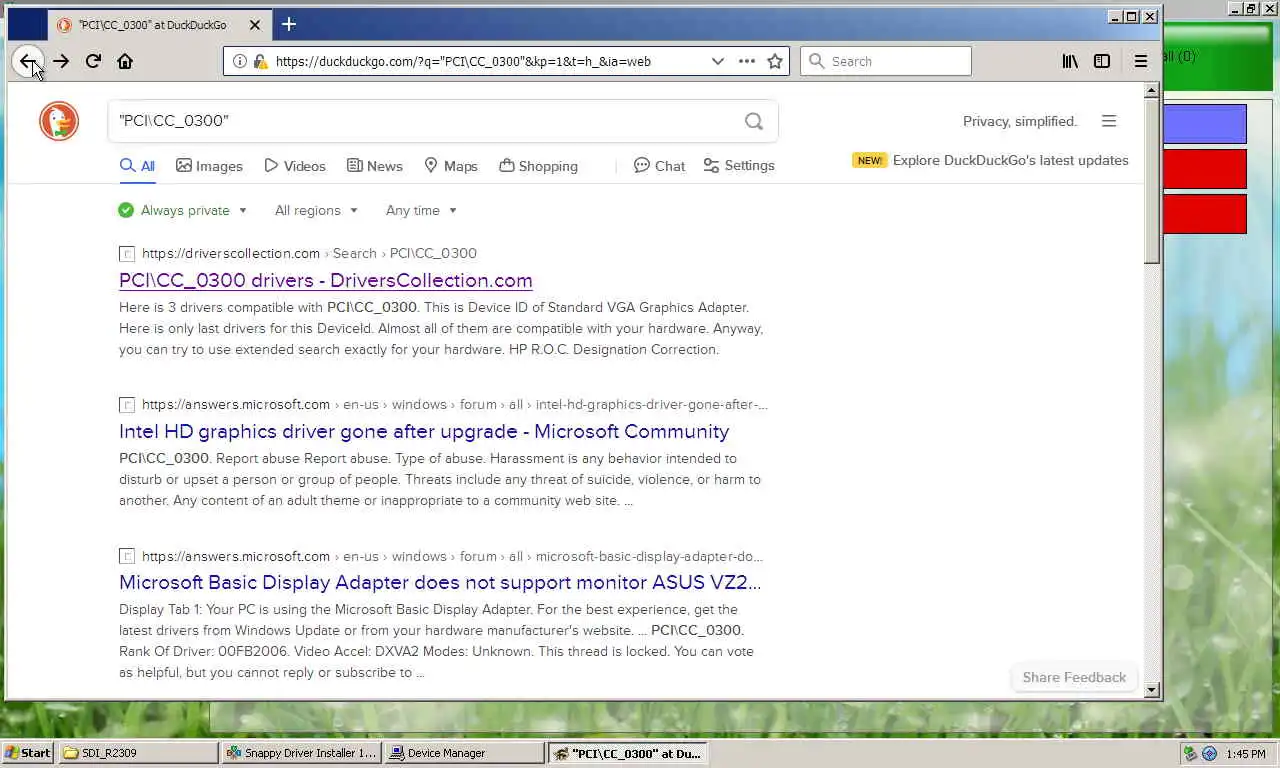Open DuckDuckGo side menu hamburger

(x=1109, y=121)
